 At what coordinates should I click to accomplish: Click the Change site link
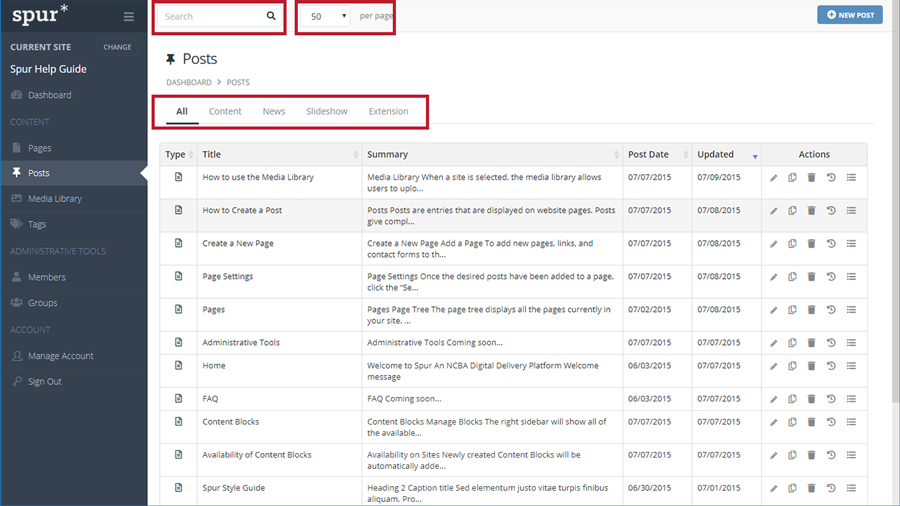(x=117, y=47)
